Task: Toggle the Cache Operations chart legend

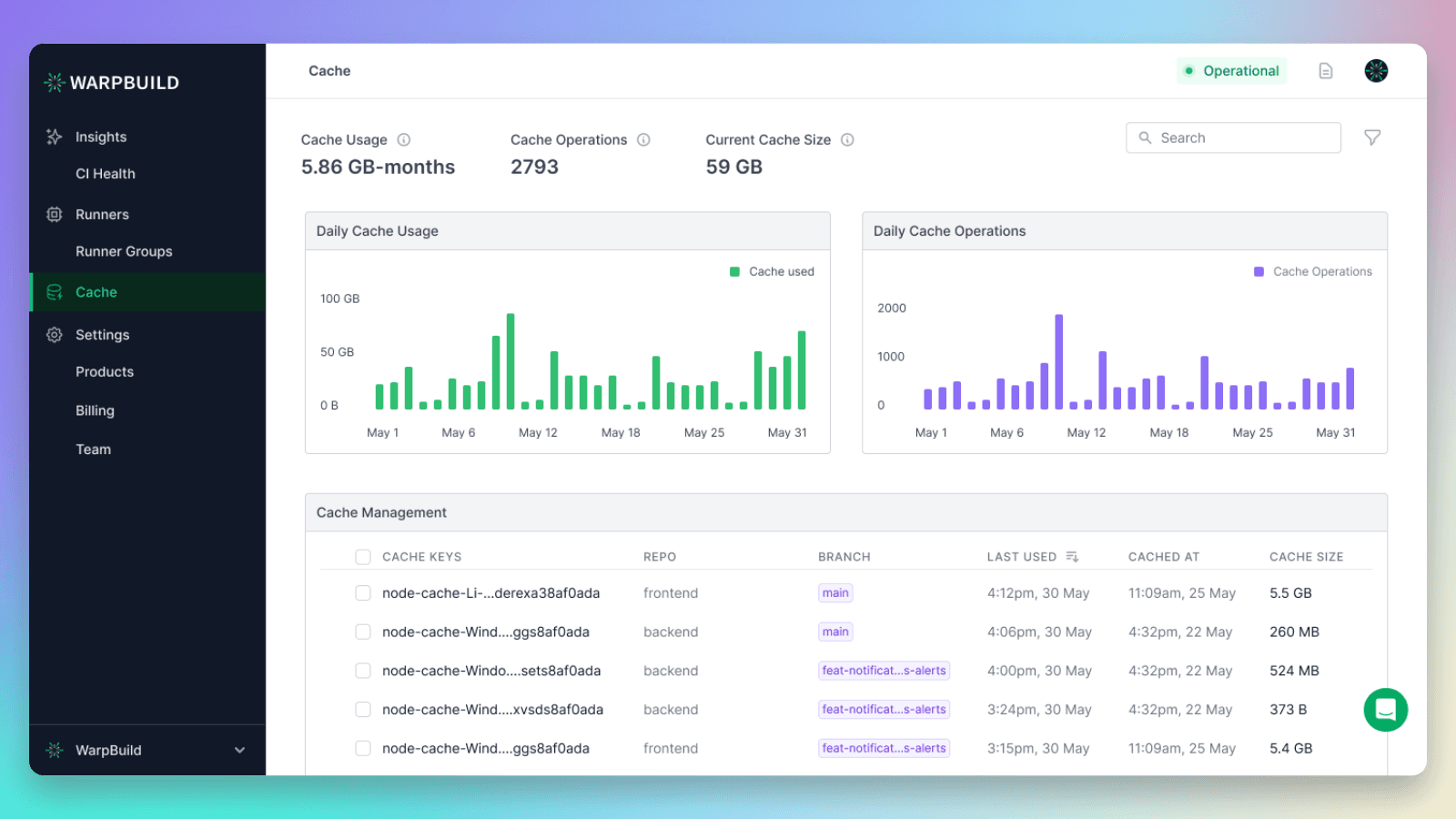Action: (1312, 271)
